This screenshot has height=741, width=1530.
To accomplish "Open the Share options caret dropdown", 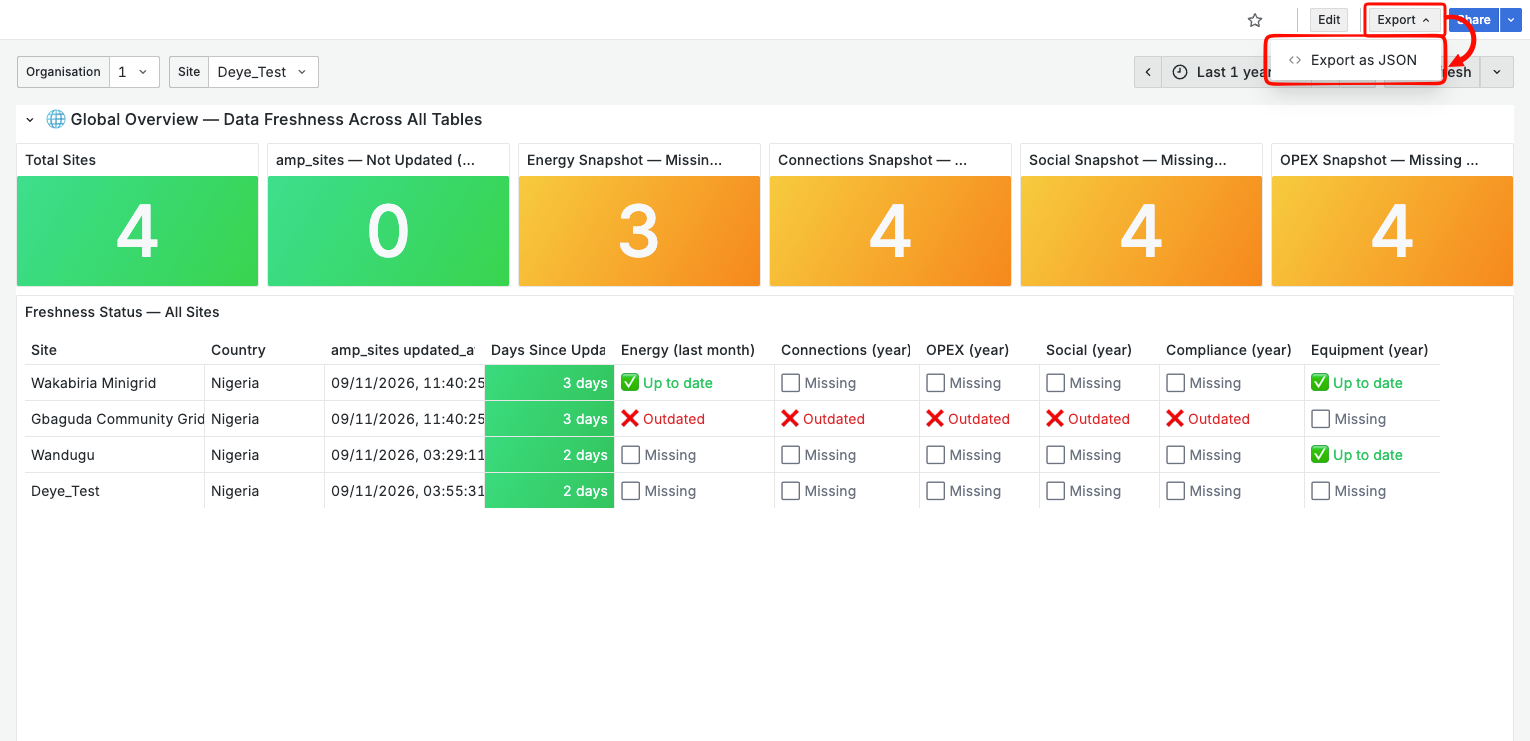I will tap(1511, 20).
